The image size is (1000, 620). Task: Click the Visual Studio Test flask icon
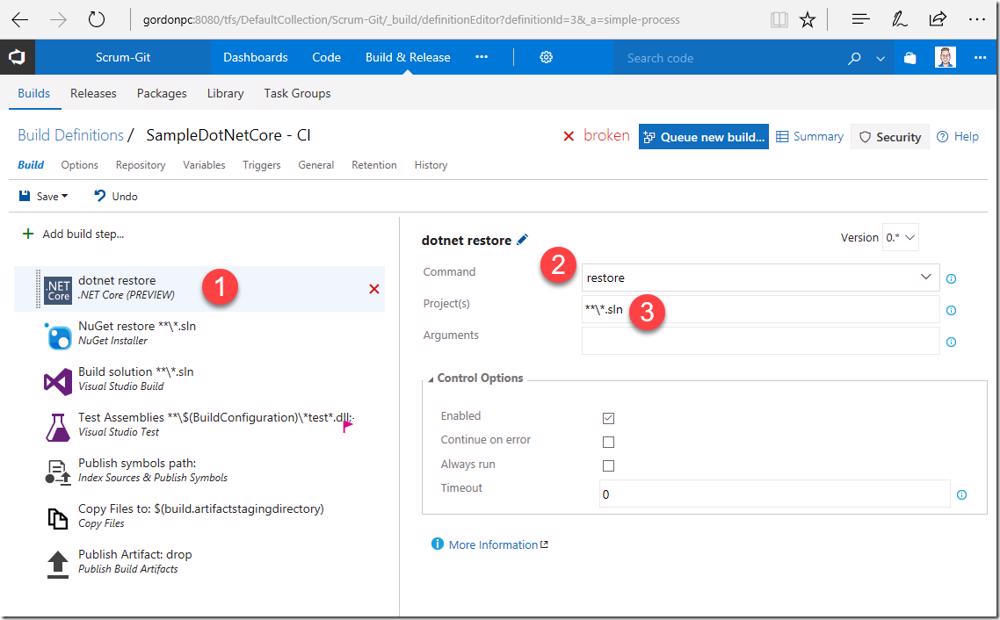tap(58, 427)
